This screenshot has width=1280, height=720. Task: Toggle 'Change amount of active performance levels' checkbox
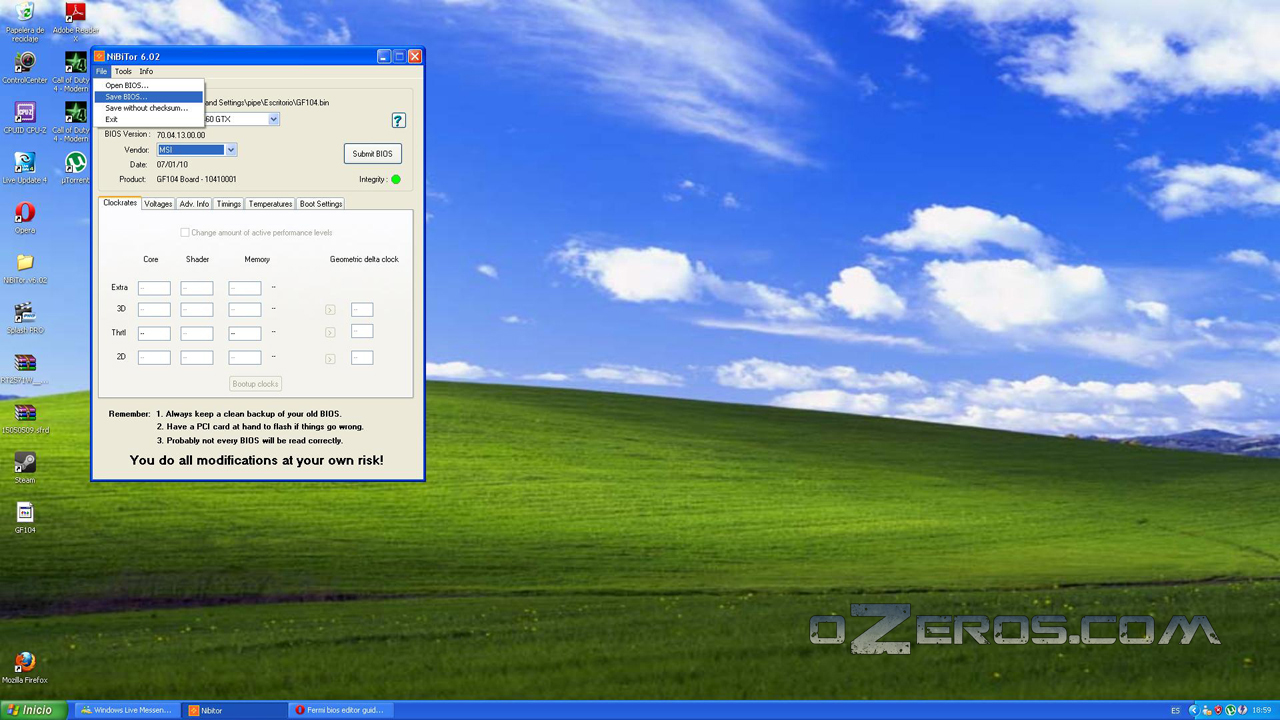(x=185, y=232)
